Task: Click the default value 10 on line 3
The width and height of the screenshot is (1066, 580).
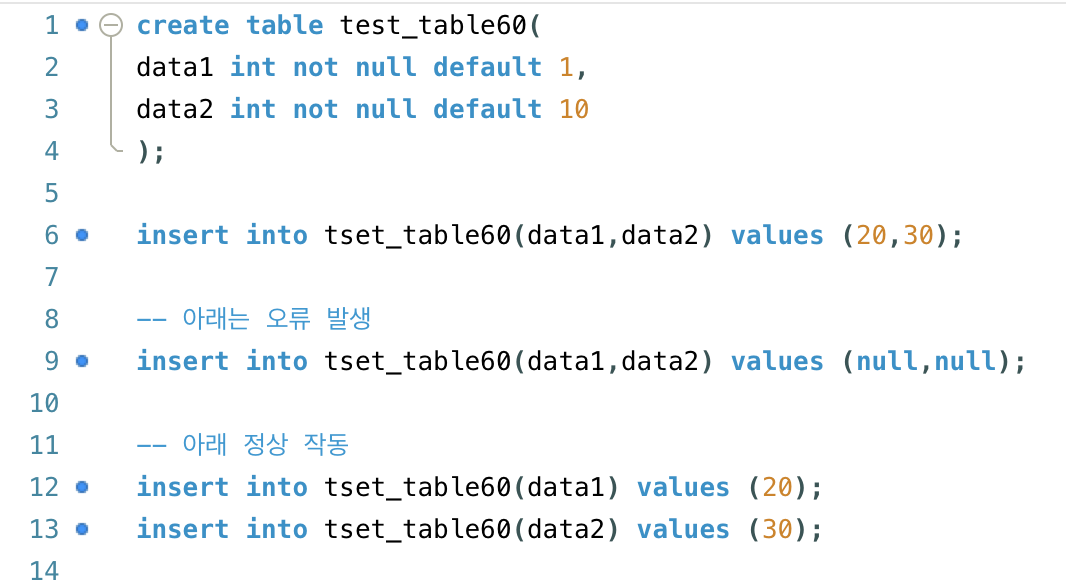Action: [x=574, y=109]
